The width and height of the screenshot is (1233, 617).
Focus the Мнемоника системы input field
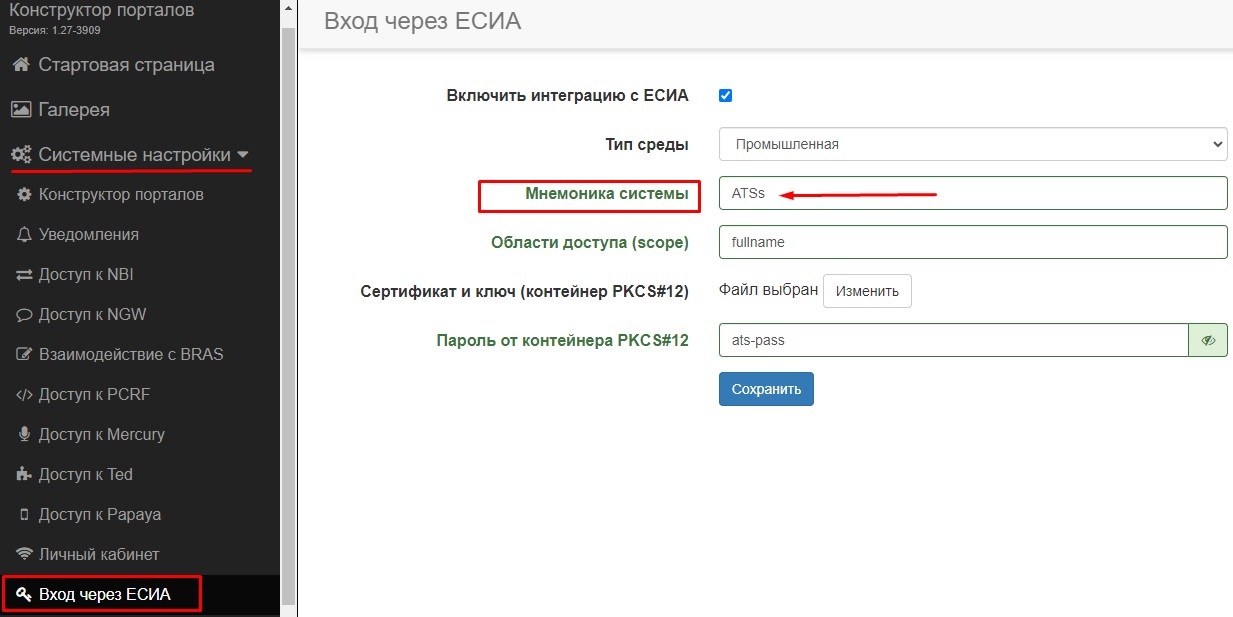tap(972, 194)
